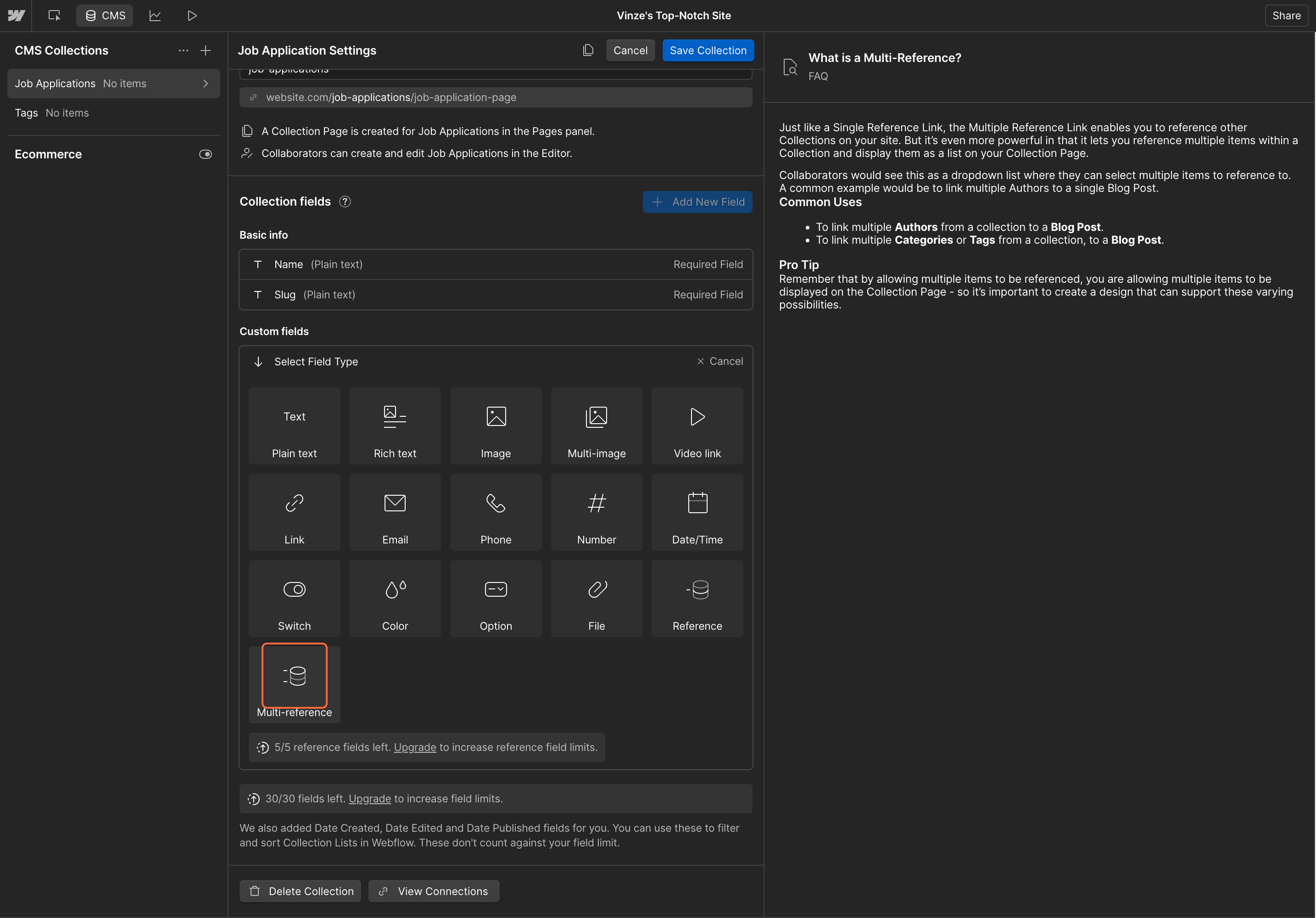Click the Webflow logo icon
This screenshot has height=918, width=1316.
[16, 16]
